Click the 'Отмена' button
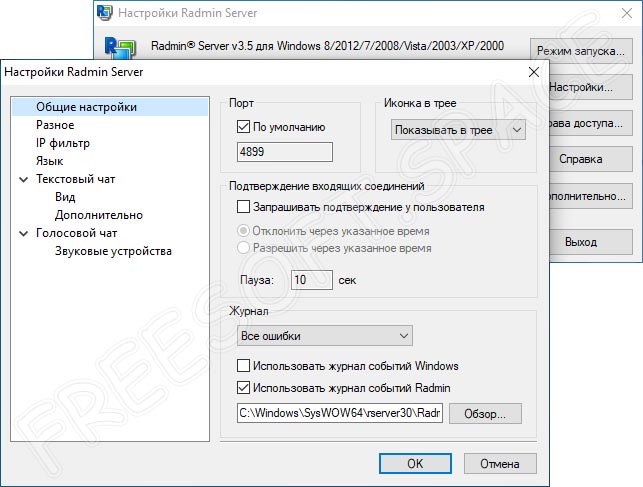Image resolution: width=643 pixels, height=487 pixels. (500, 464)
